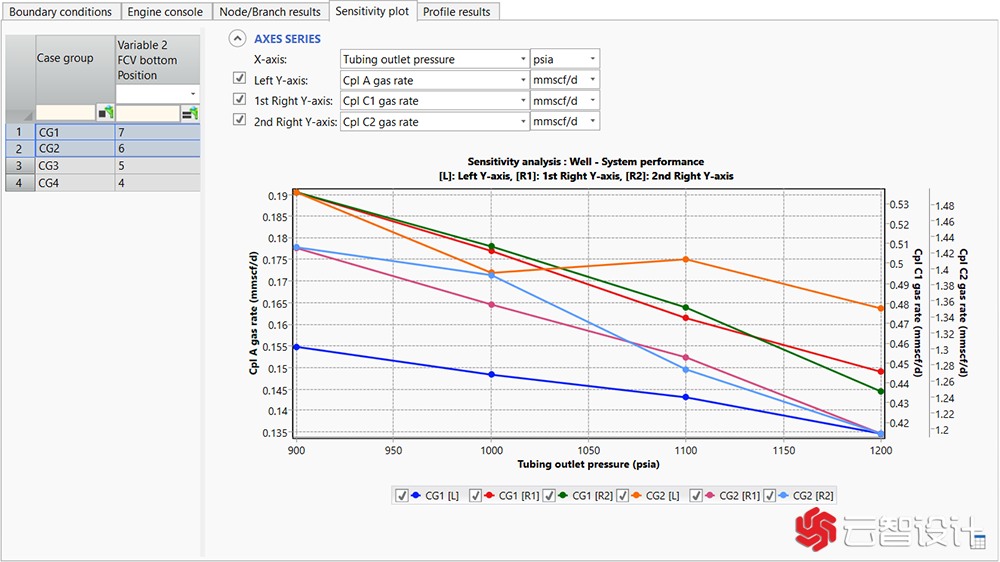Click the AXES SERIES heading text
This screenshot has height=562, width=1000.
click(287, 39)
